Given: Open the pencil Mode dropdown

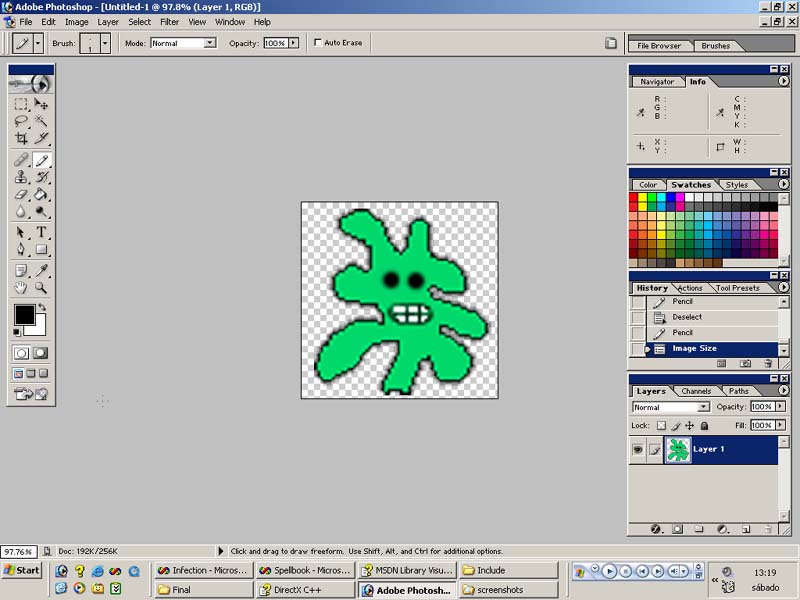Looking at the screenshot, I should 210,43.
